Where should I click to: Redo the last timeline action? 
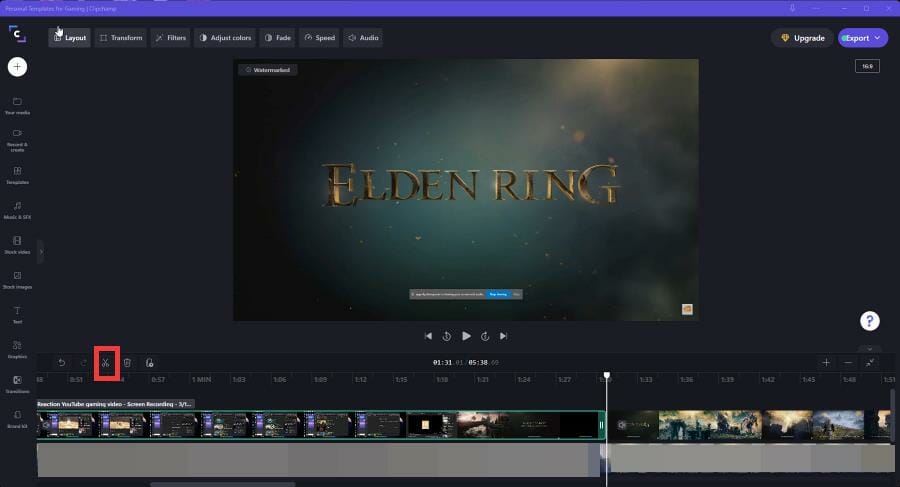(83, 362)
